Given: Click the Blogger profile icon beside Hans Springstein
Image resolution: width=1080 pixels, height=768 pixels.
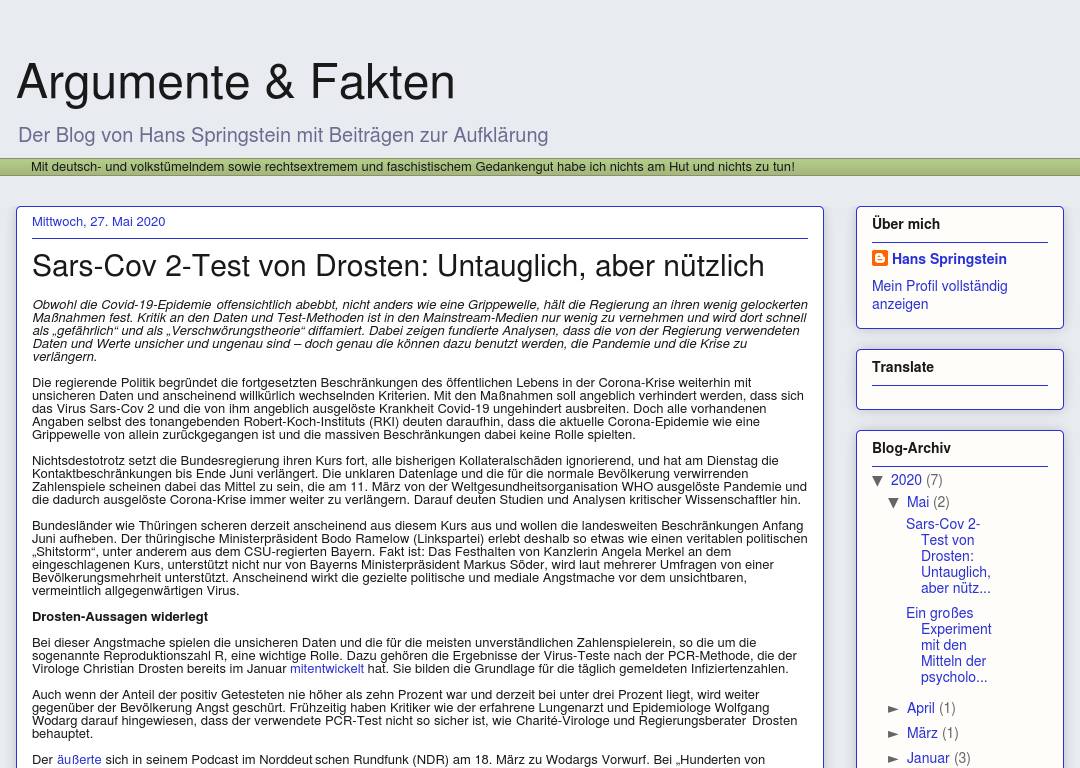Looking at the screenshot, I should click(x=880, y=258).
